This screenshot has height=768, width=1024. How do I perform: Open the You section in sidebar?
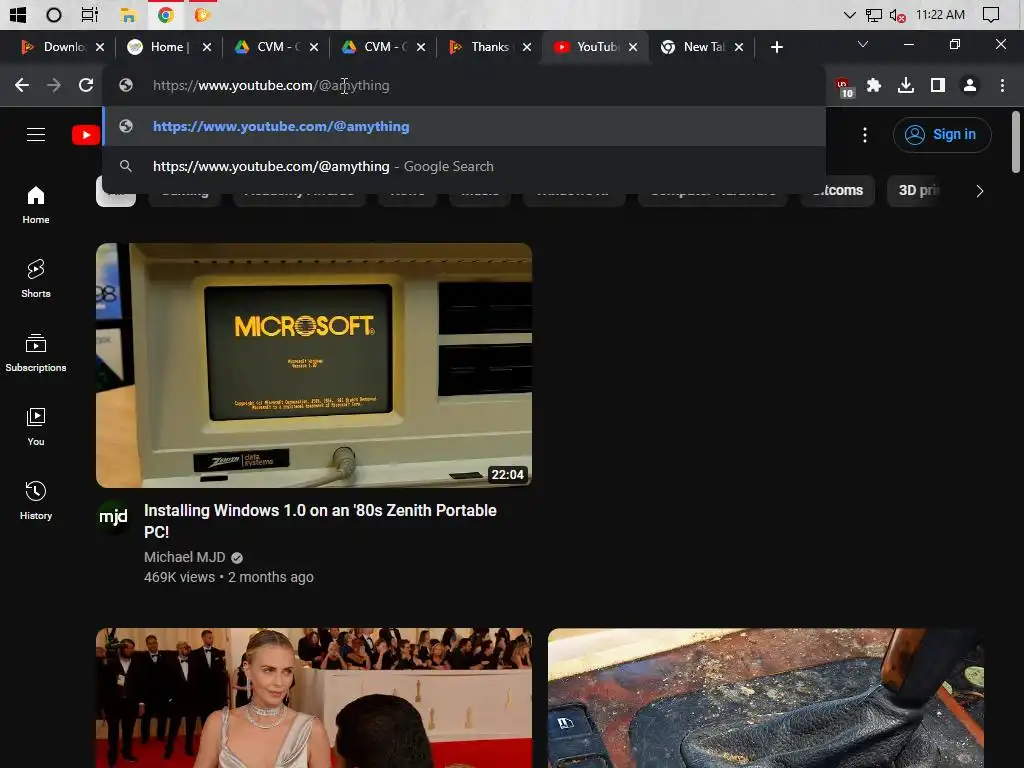36,427
